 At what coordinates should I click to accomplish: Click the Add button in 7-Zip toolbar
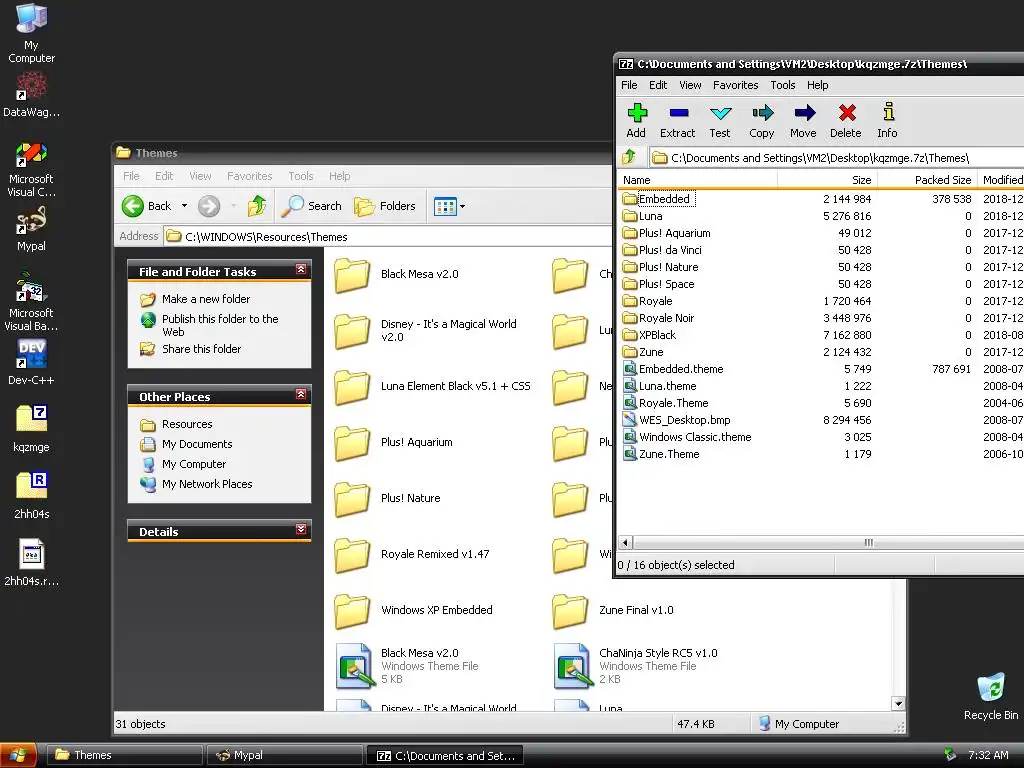point(636,121)
